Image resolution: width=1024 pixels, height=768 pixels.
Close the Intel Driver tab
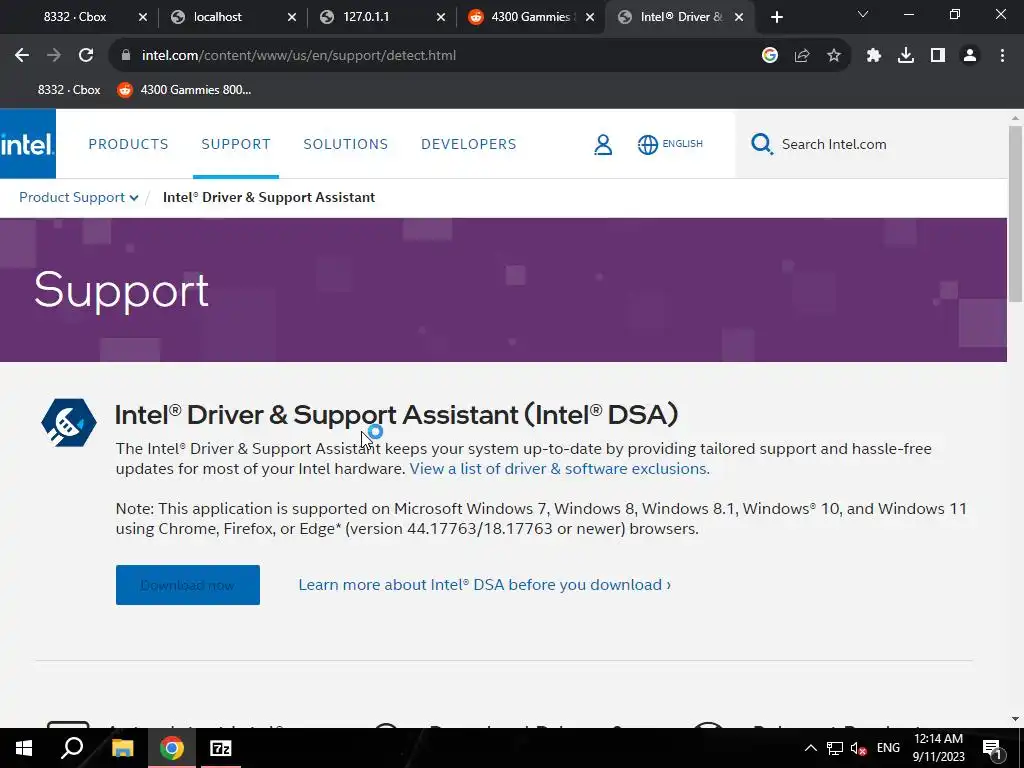point(739,17)
